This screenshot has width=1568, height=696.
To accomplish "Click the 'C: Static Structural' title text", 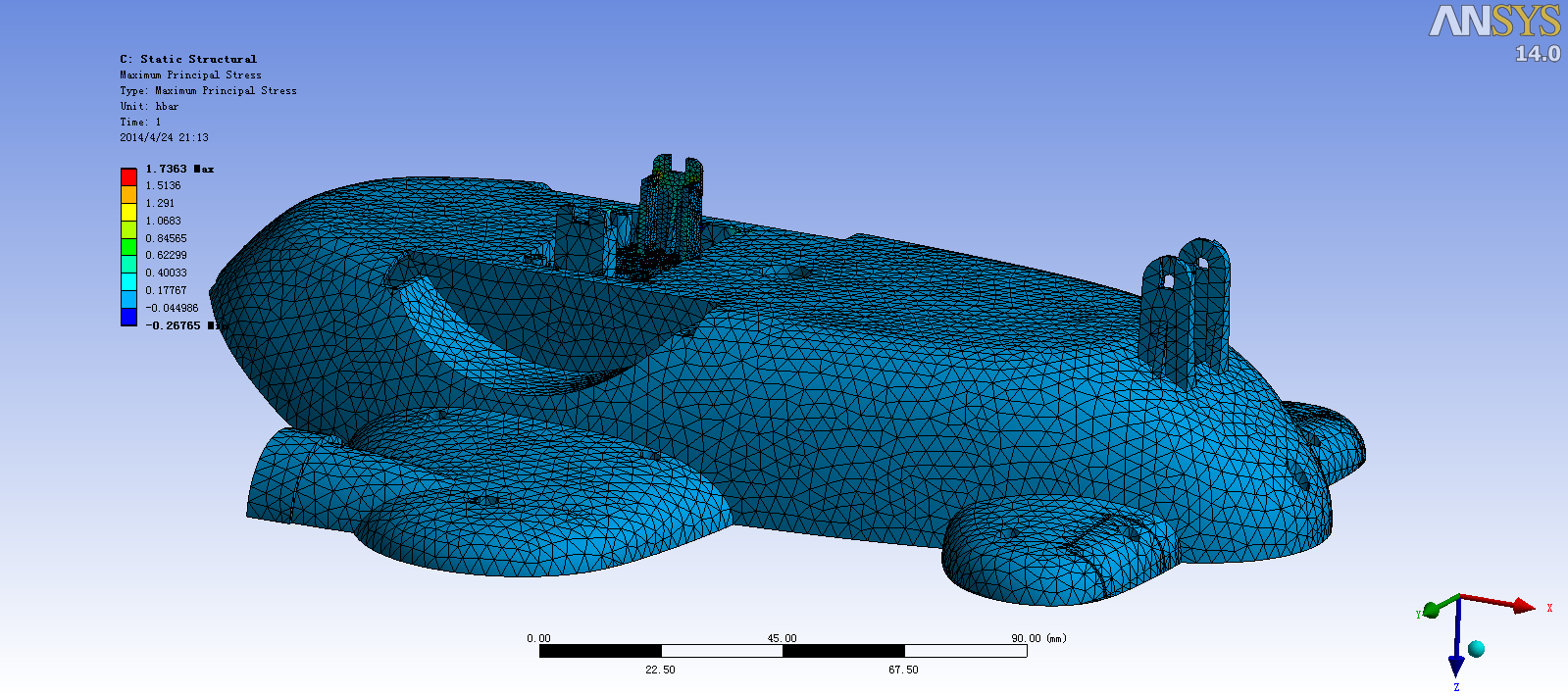I will click(188, 59).
